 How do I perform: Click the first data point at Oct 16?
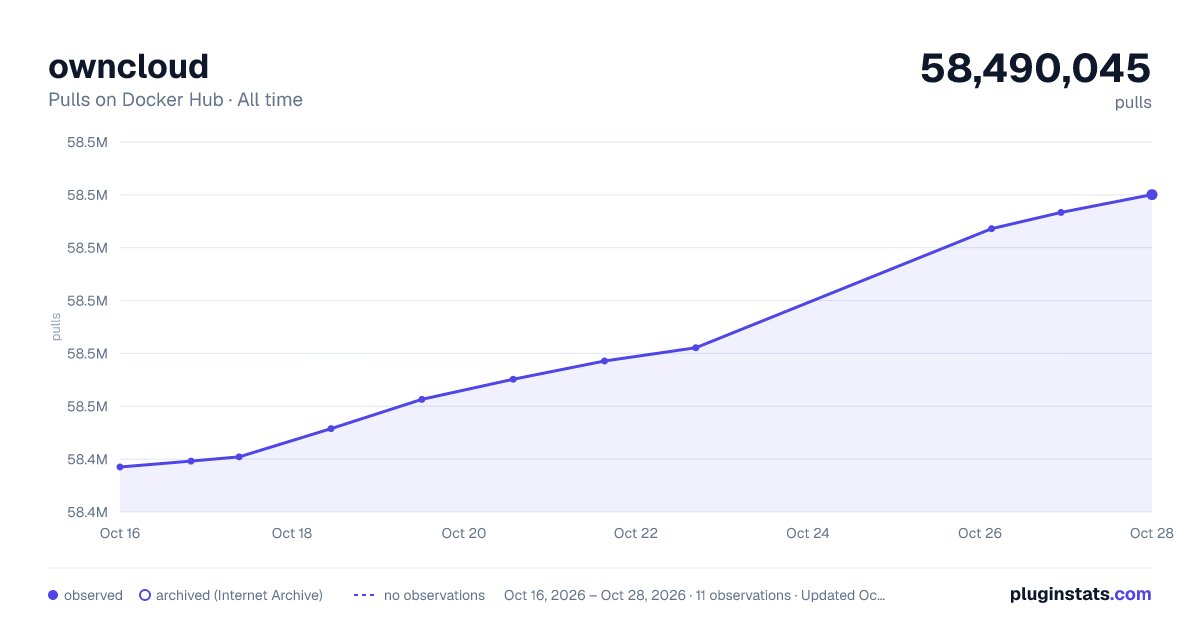click(120, 467)
